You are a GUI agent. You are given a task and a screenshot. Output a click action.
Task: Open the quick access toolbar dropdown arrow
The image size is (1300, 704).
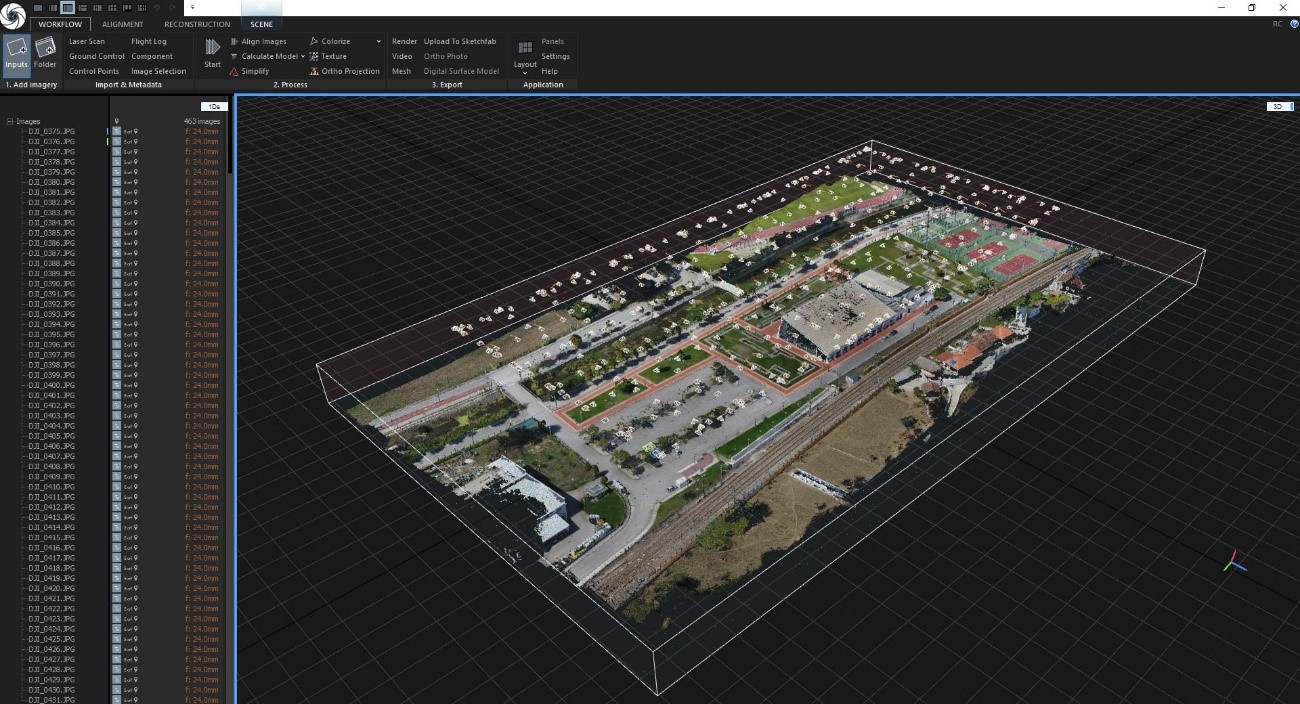[192, 7]
